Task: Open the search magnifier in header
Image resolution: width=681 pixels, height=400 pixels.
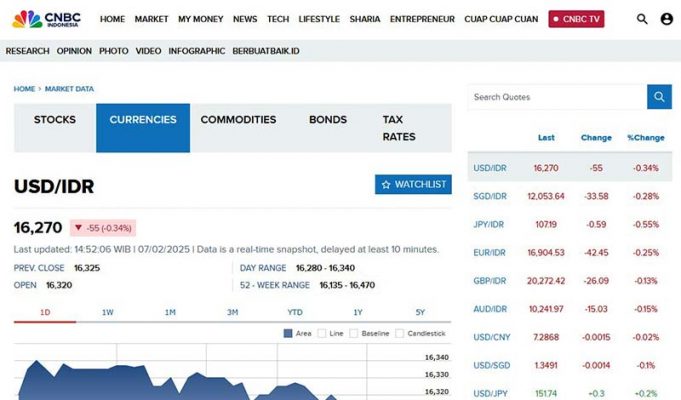Action: (x=642, y=19)
